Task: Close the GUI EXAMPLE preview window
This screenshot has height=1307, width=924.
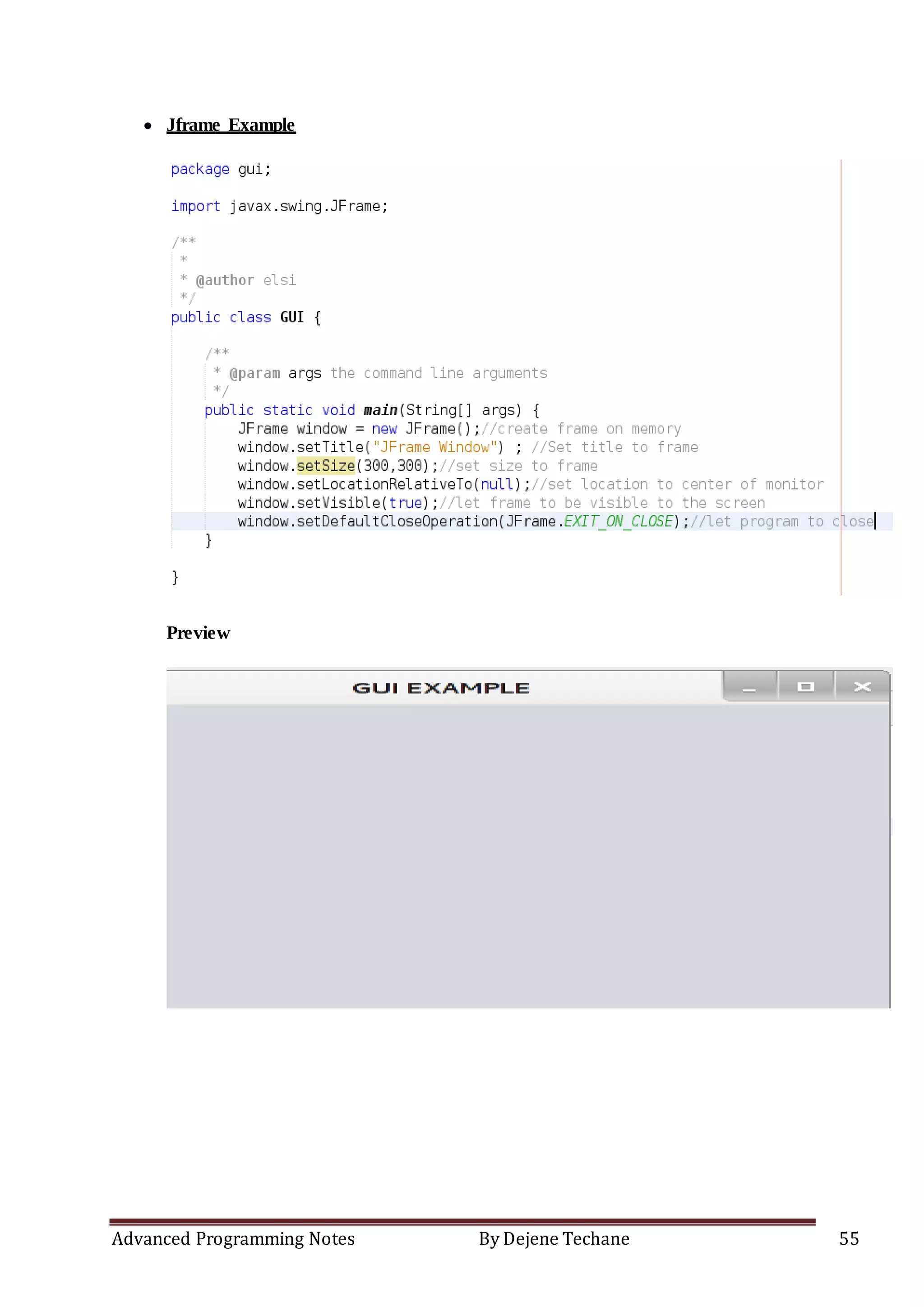Action: click(862, 686)
